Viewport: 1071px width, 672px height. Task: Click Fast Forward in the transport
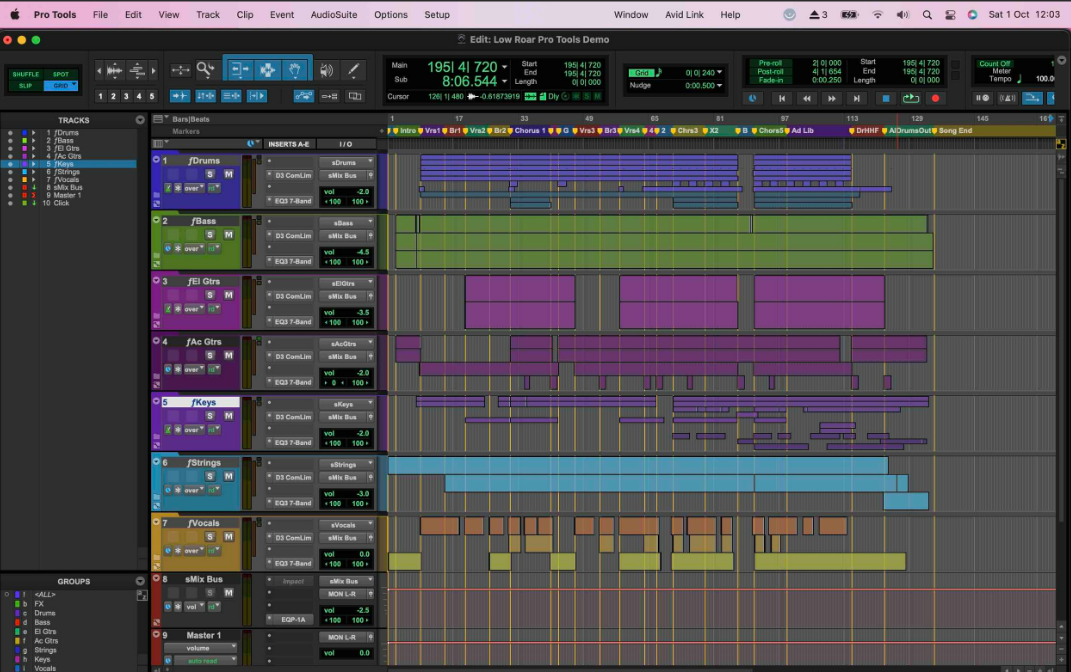pos(831,98)
